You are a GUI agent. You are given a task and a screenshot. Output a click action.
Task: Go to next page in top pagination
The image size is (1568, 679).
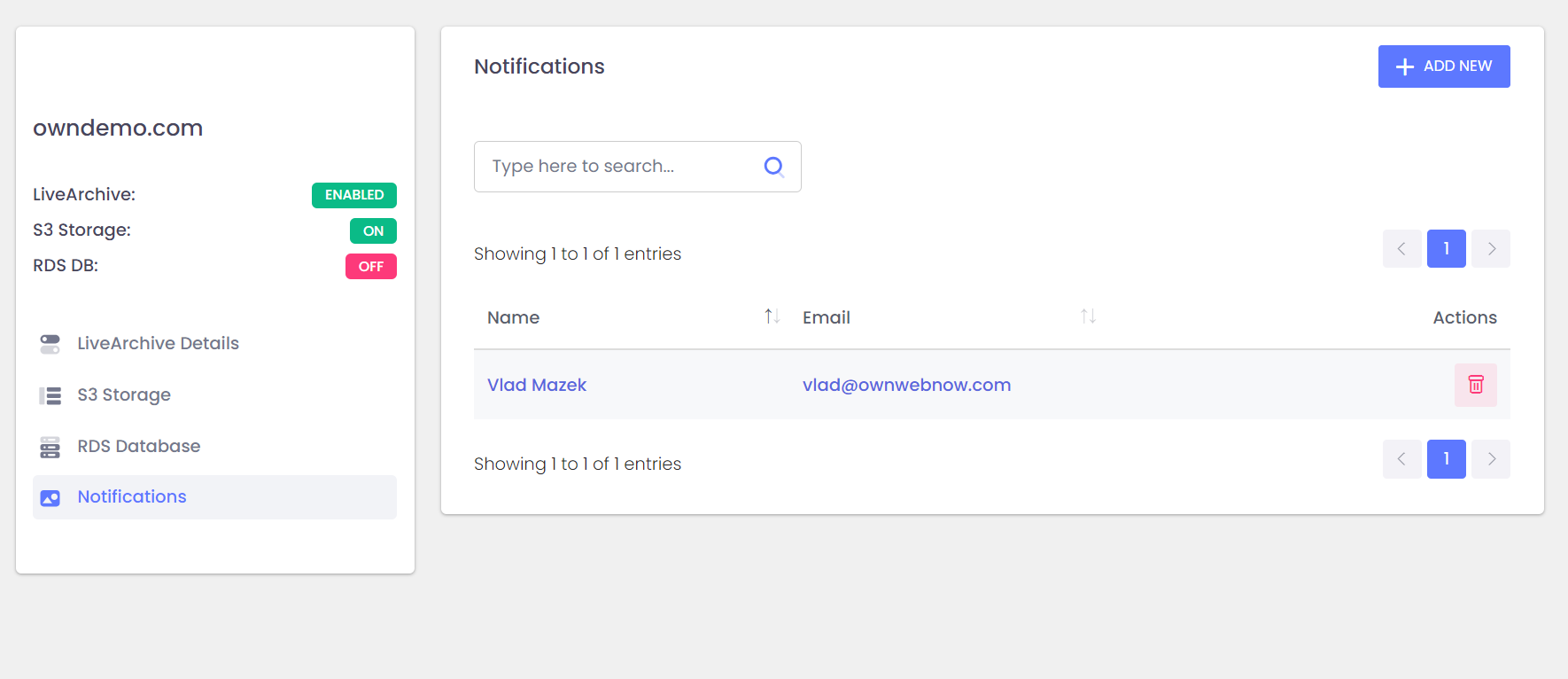coord(1491,249)
